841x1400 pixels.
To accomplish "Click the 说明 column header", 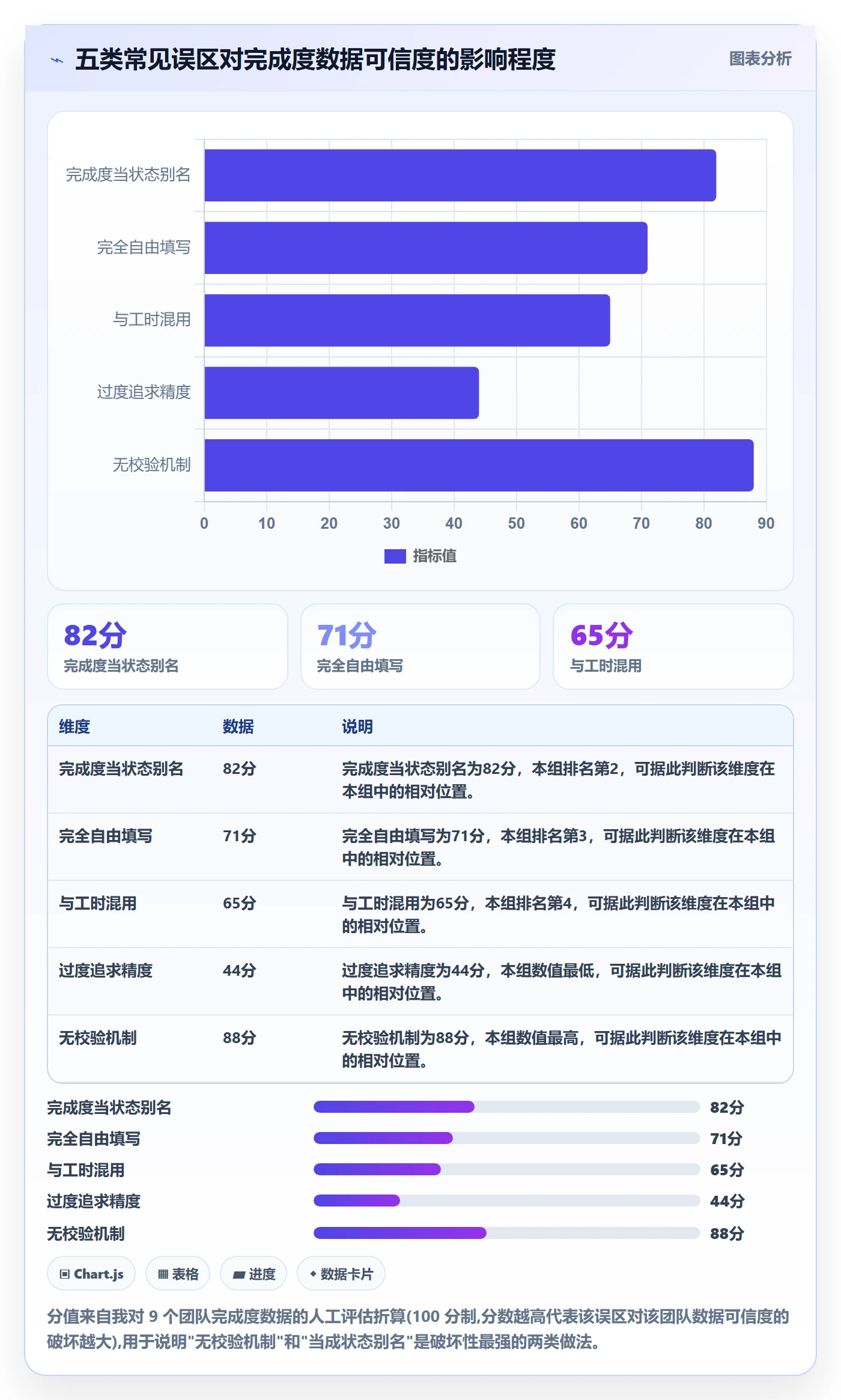I will click(x=357, y=726).
